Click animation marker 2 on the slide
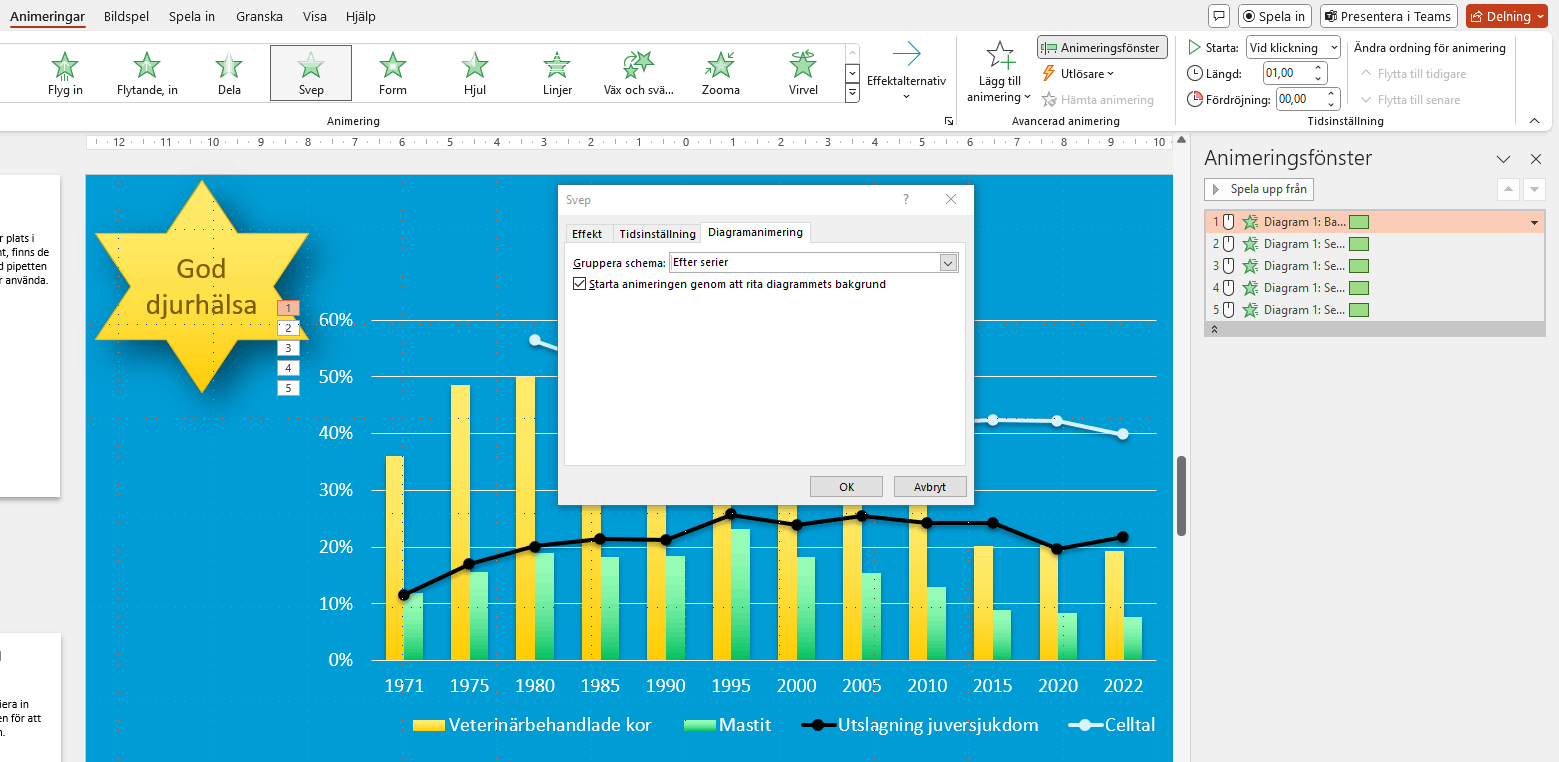Viewport: 1559px width, 762px height. [288, 328]
